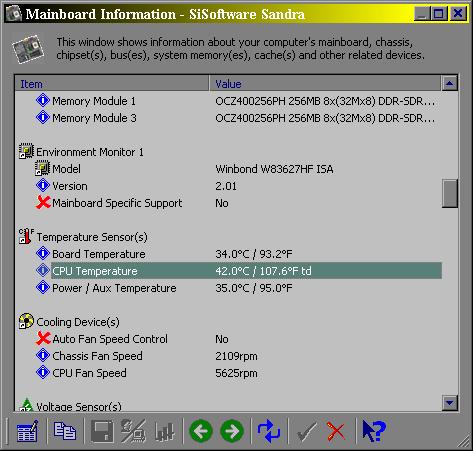Click the scrollbar up arrow
Image resolution: width=473 pixels, height=451 pixels.
(449, 83)
